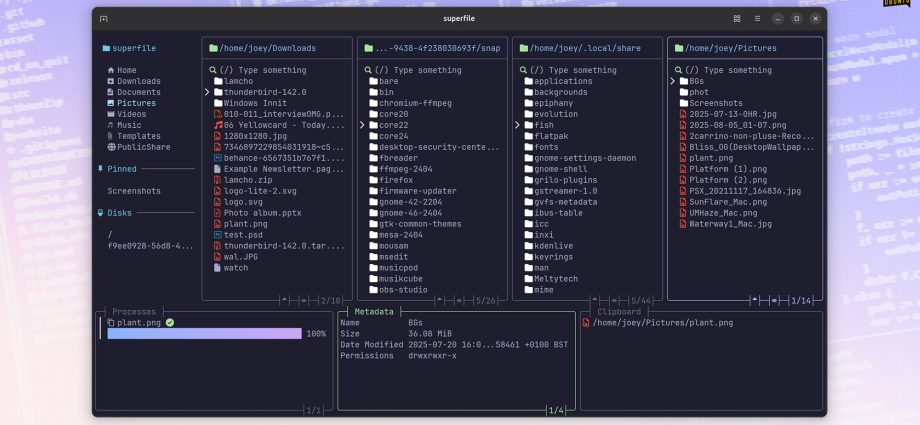Click the Pictures sidebar entry
This screenshot has width=920, height=425.
tap(131, 103)
